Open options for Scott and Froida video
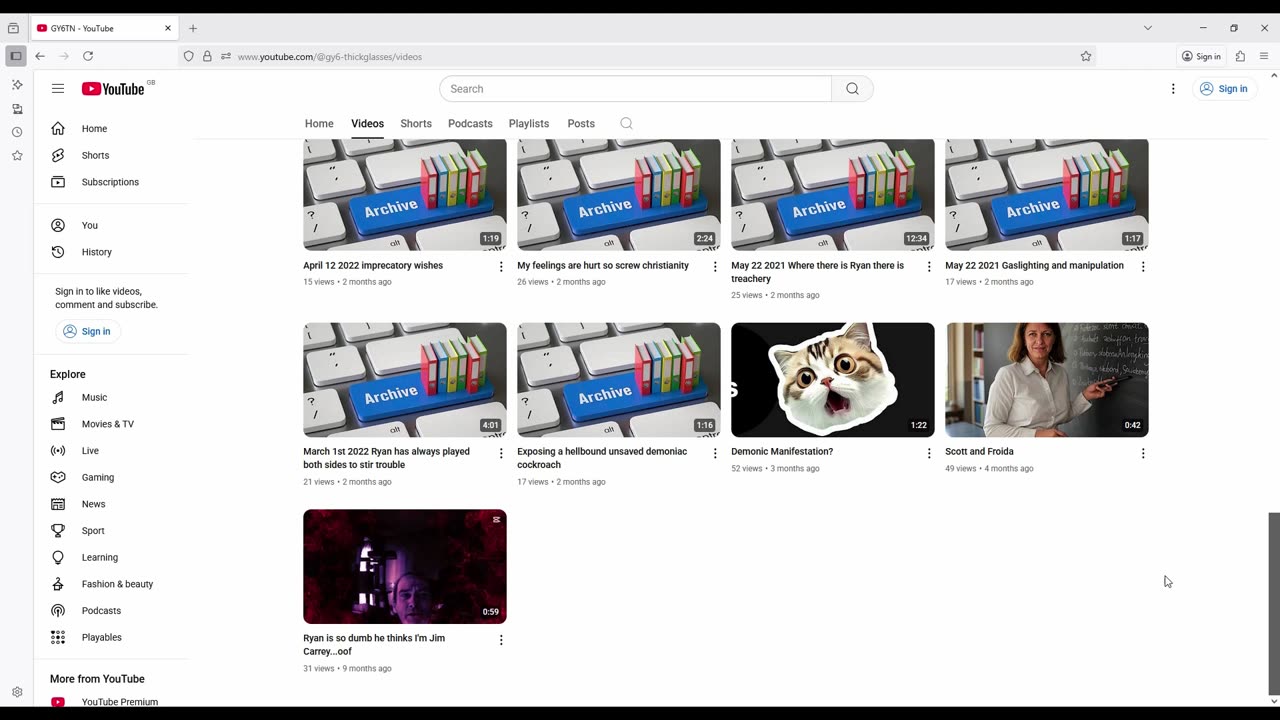Screen dimensions: 1280x720 click(1143, 453)
